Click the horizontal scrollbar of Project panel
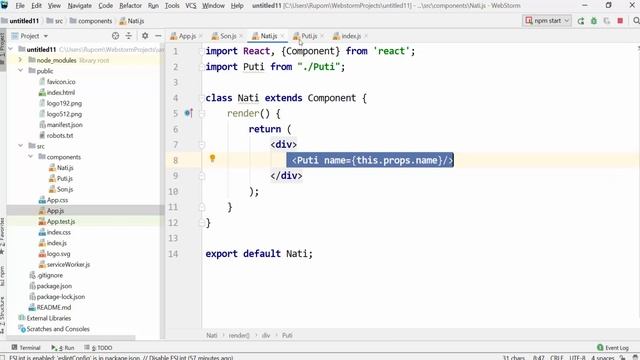The width and height of the screenshot is (640, 360). (71, 338)
